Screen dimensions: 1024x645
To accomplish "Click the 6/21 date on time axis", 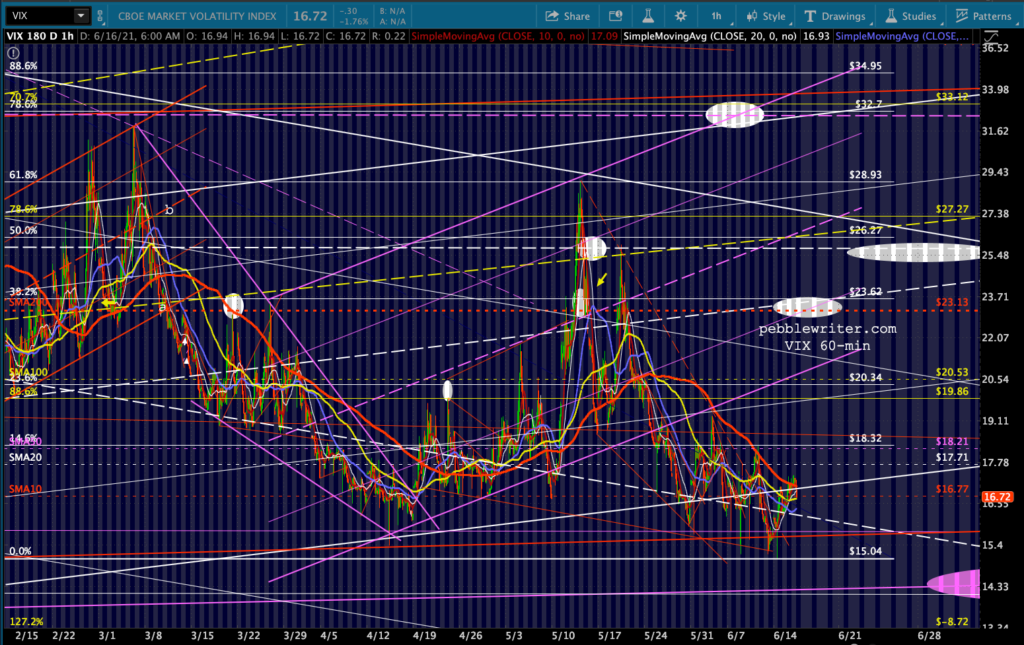I will (849, 636).
